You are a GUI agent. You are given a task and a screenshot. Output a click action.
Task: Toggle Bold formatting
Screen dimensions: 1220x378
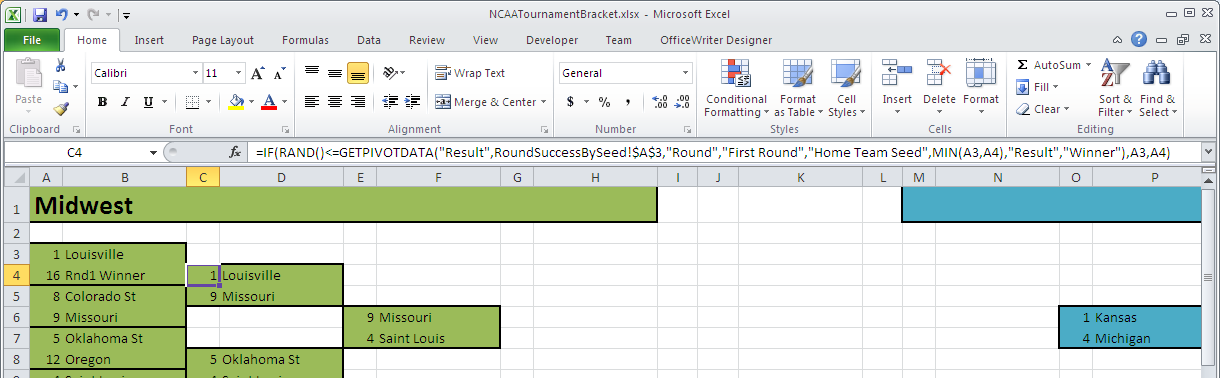coord(103,101)
